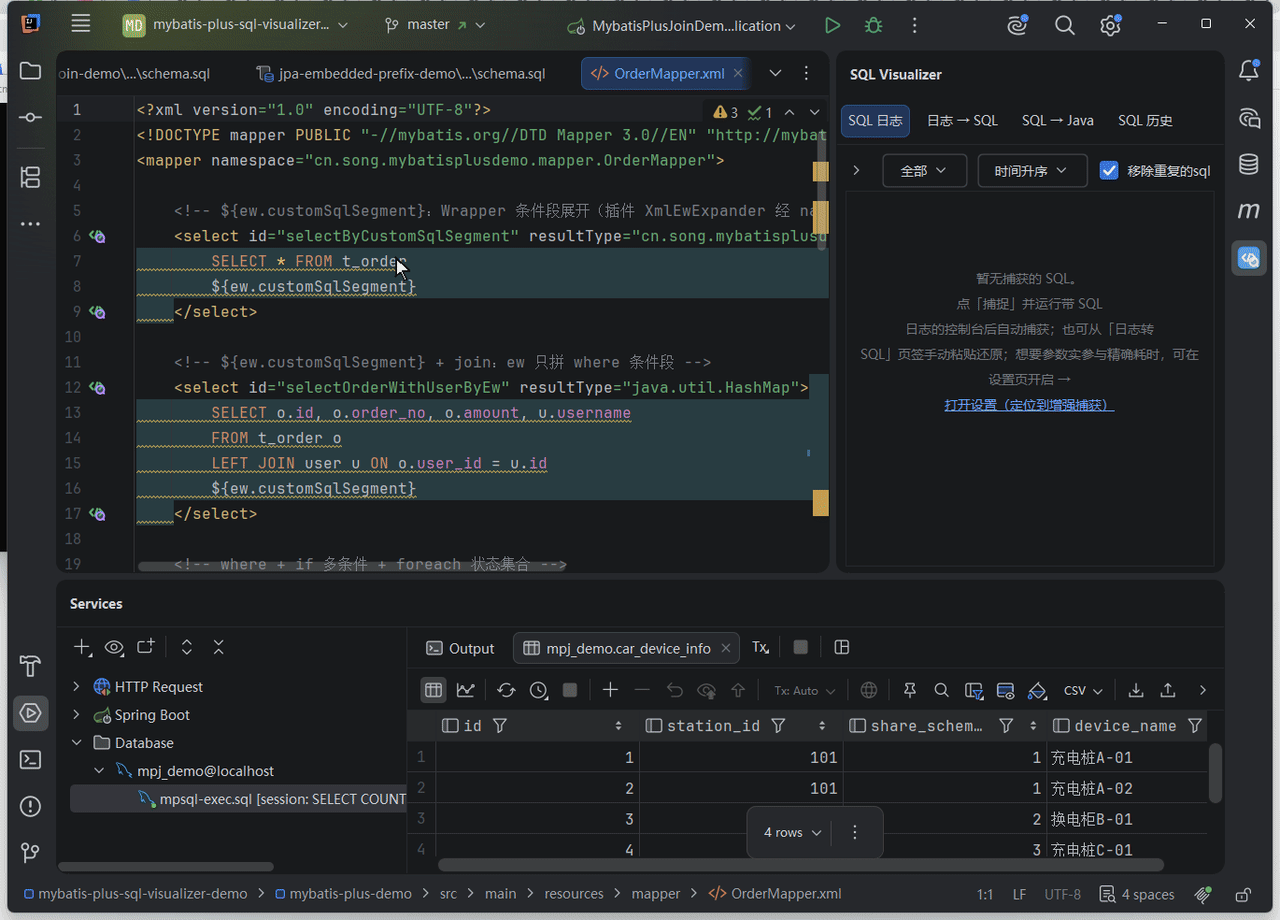The image size is (1280, 920).
Task: Open the 时间升序 sort dropdown
Action: (1032, 171)
